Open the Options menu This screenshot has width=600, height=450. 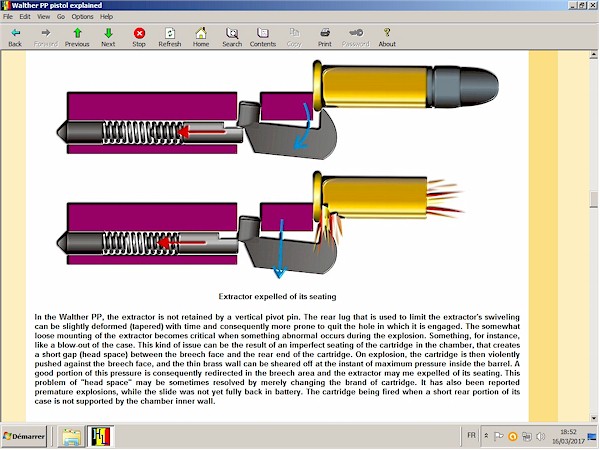pos(82,16)
